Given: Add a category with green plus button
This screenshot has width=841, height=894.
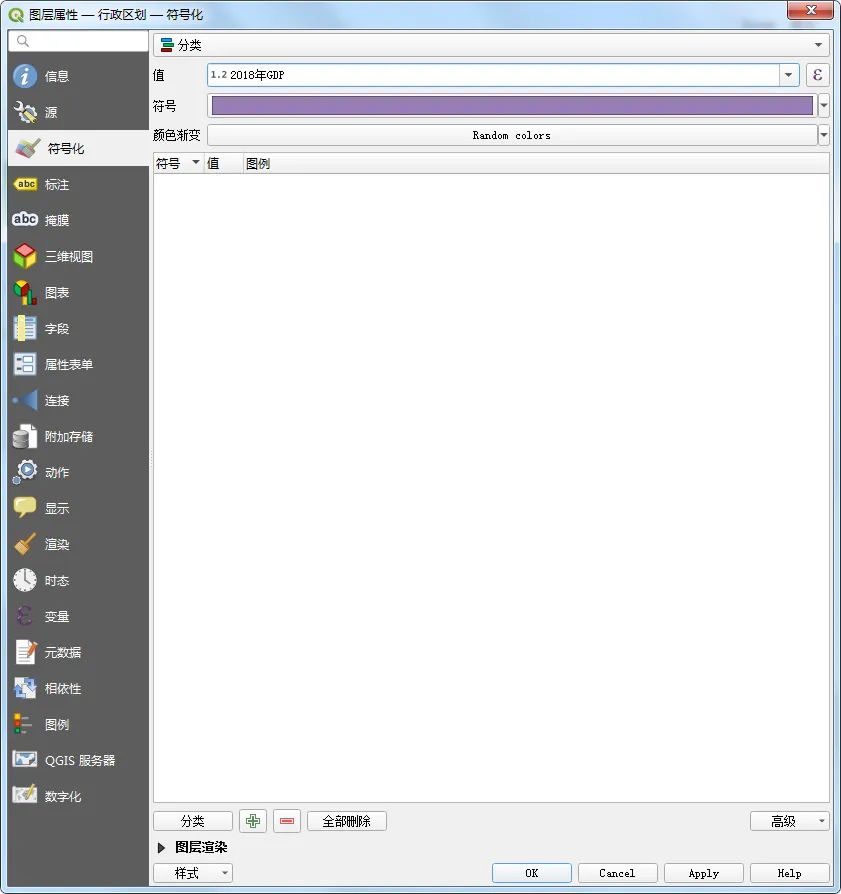Looking at the screenshot, I should tap(253, 821).
